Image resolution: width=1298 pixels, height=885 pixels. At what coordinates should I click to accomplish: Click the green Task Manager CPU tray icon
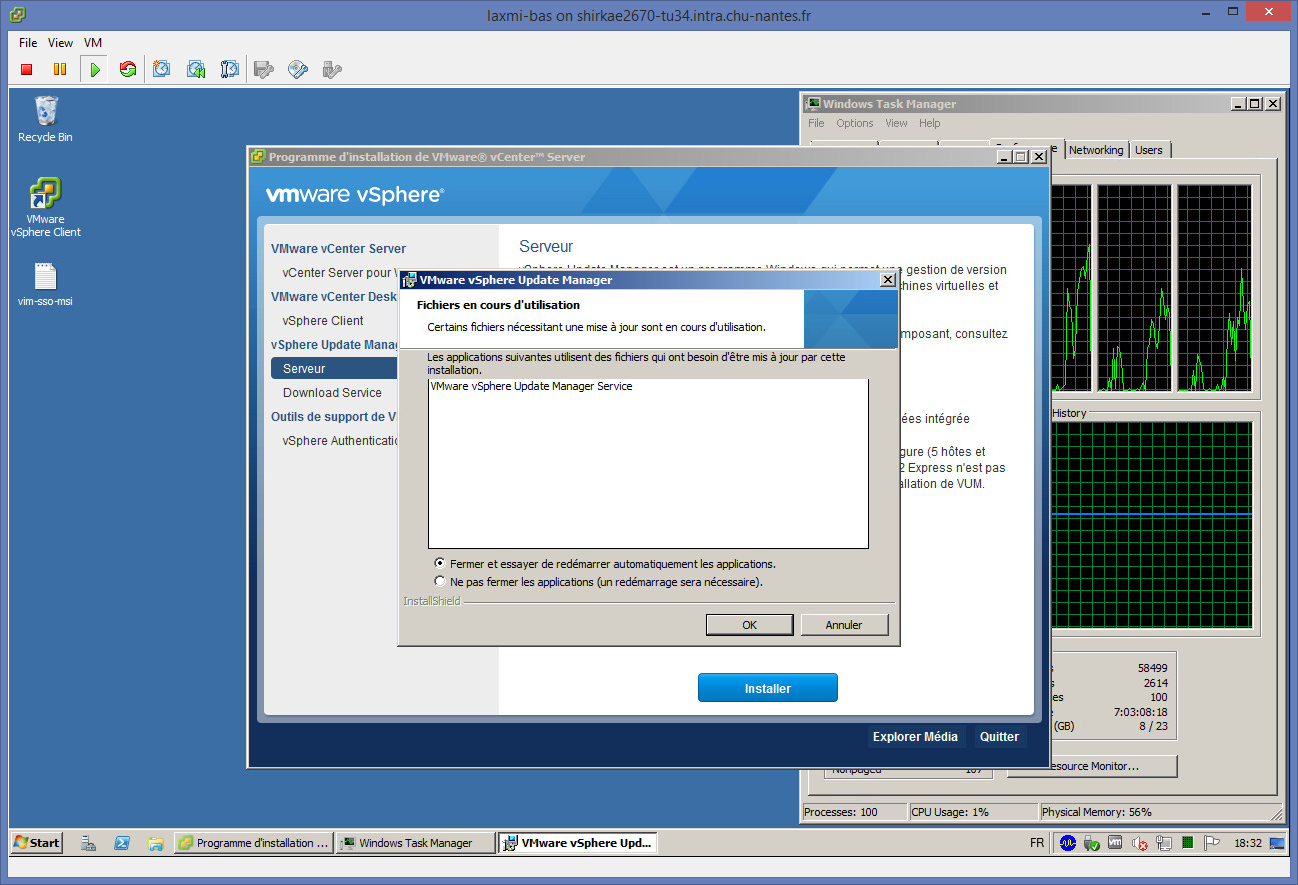coord(1187,843)
